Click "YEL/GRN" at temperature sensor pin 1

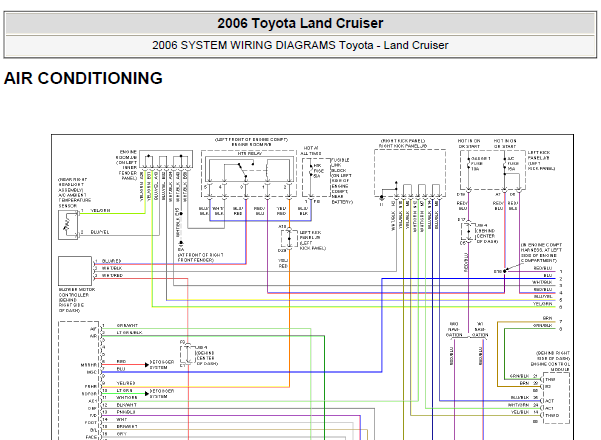click(100, 210)
